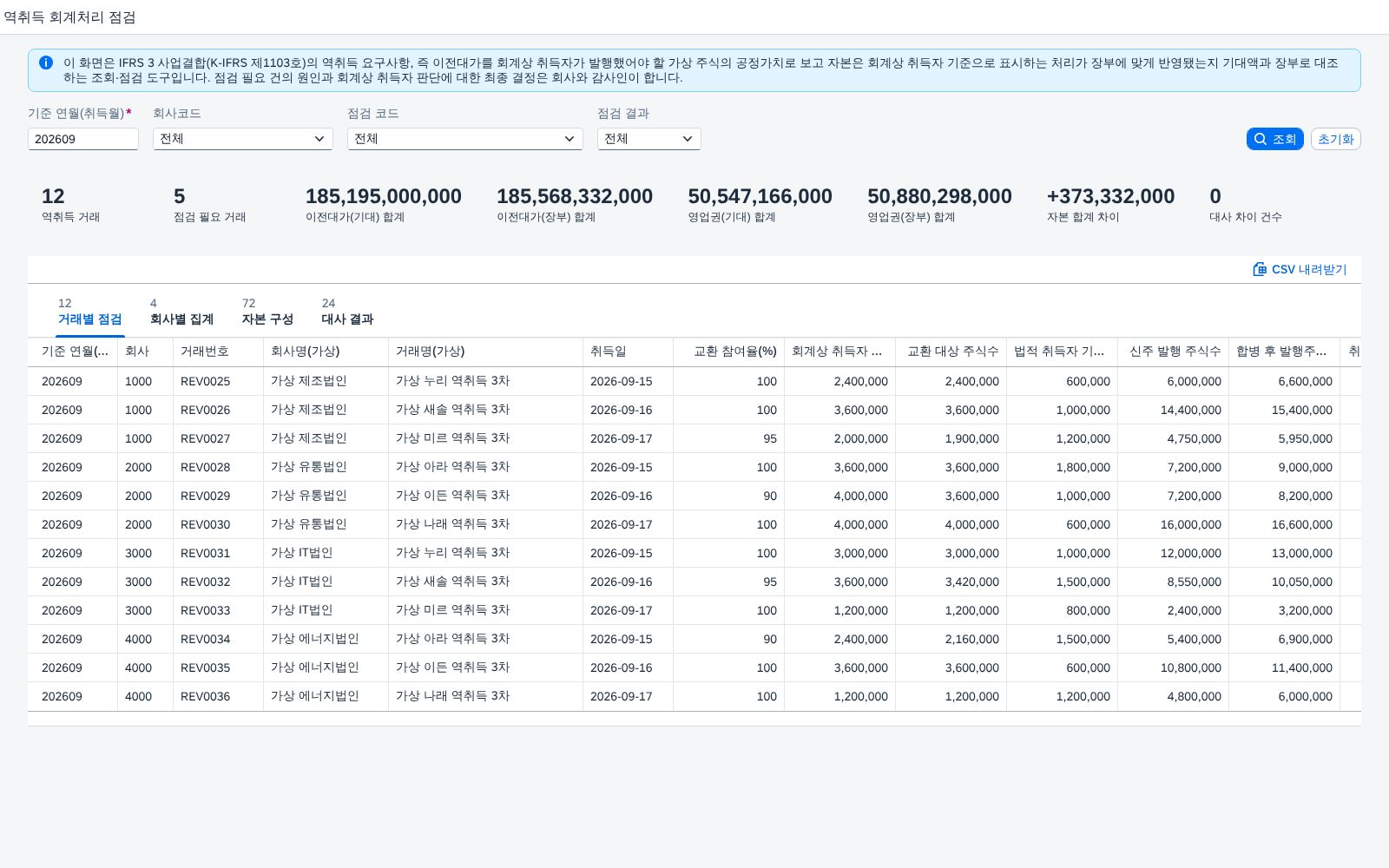Click the info icon in the blue notice banner
Image resolution: width=1389 pixels, height=868 pixels.
point(46,62)
